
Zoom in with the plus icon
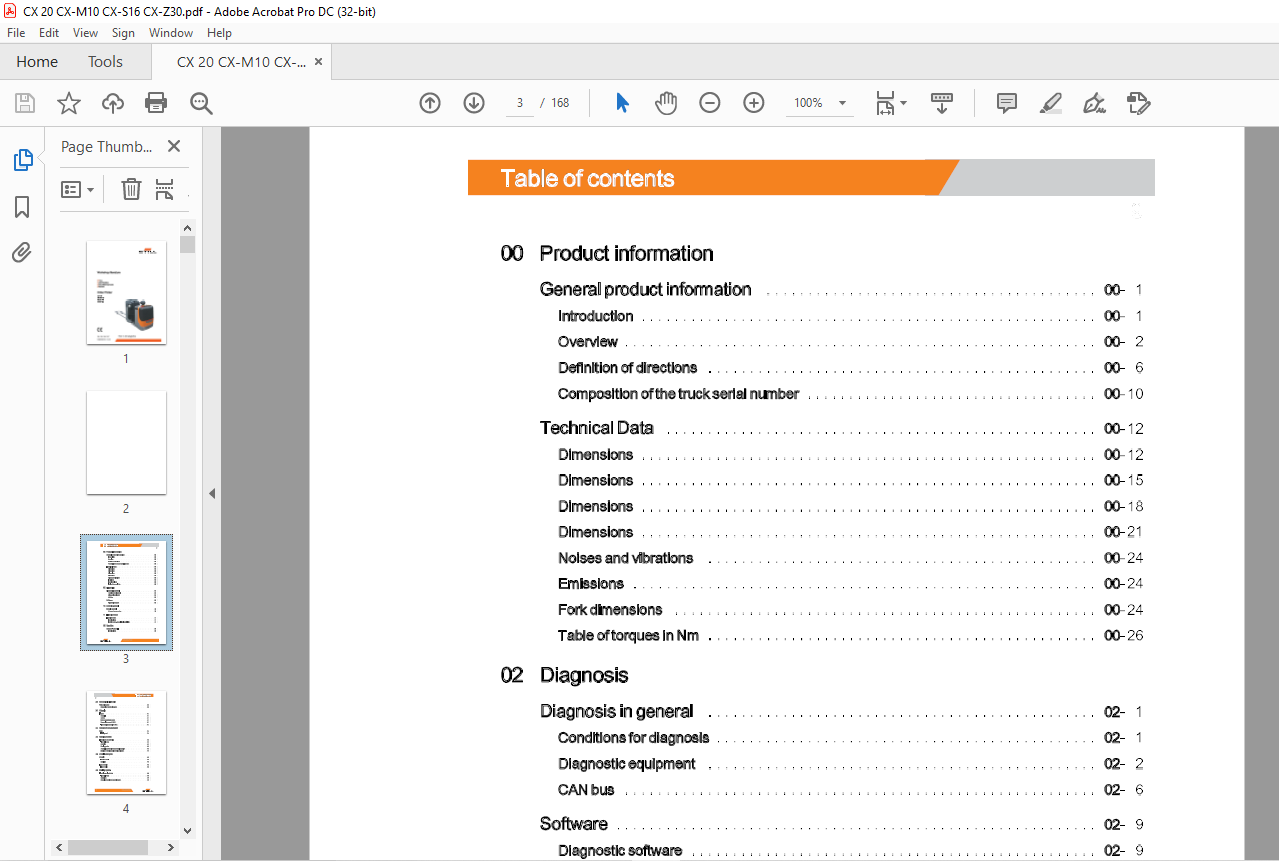754,103
